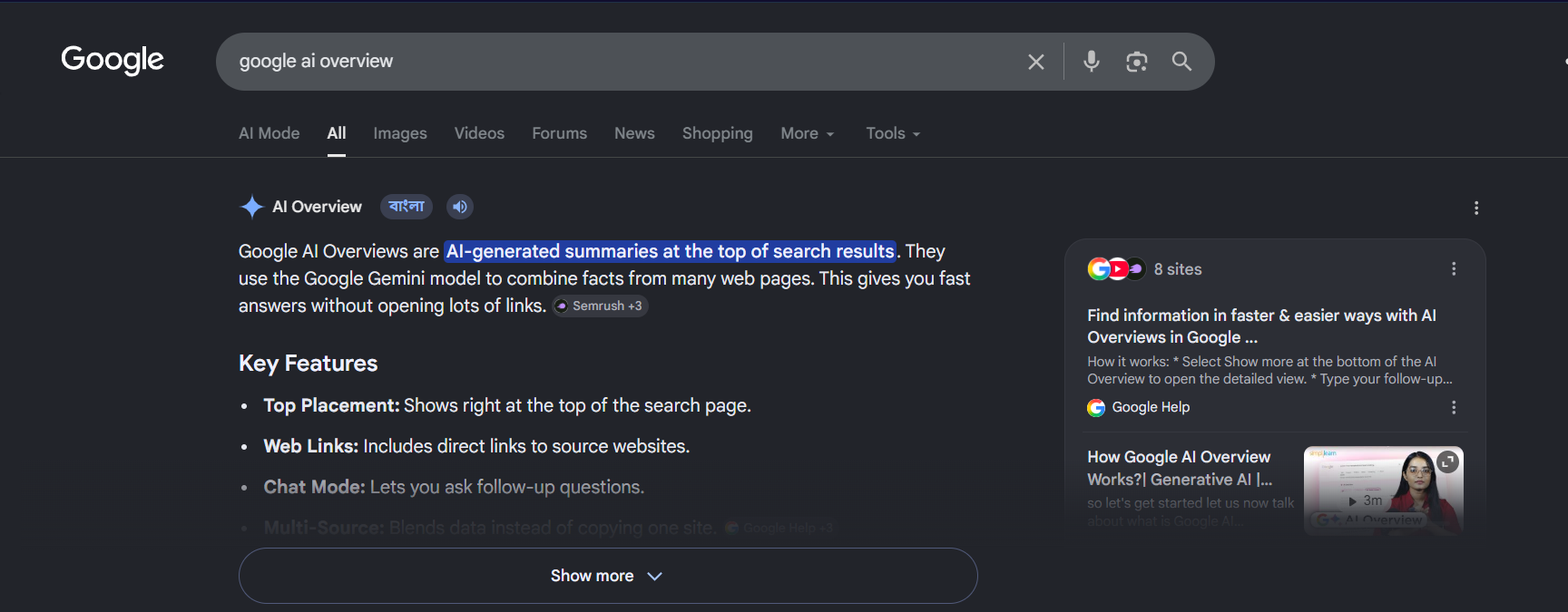Viewport: 1568px width, 612px height.
Task: Open three-dot menu beside 8 sites
Action: tap(1454, 269)
